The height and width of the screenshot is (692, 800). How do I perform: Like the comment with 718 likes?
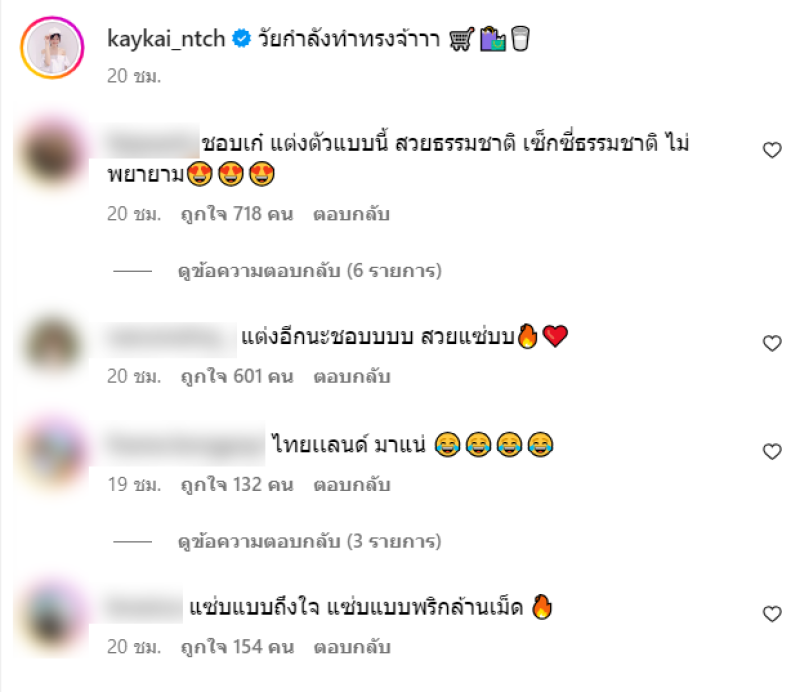coord(772,150)
